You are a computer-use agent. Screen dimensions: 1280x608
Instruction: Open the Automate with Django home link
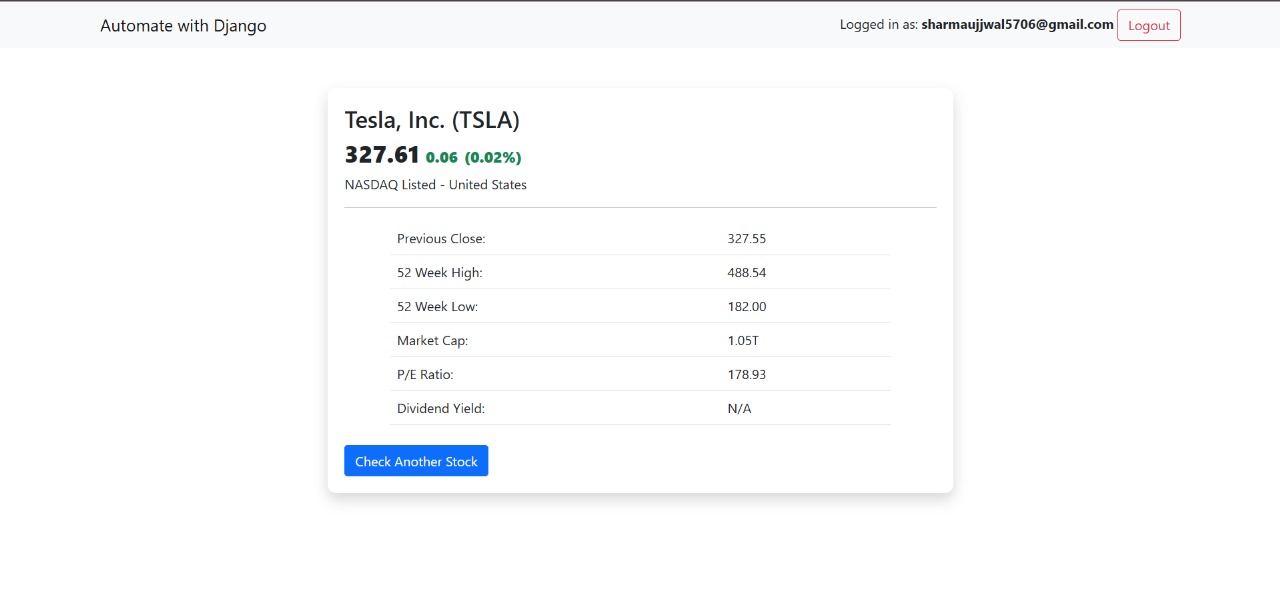pyautogui.click(x=183, y=25)
